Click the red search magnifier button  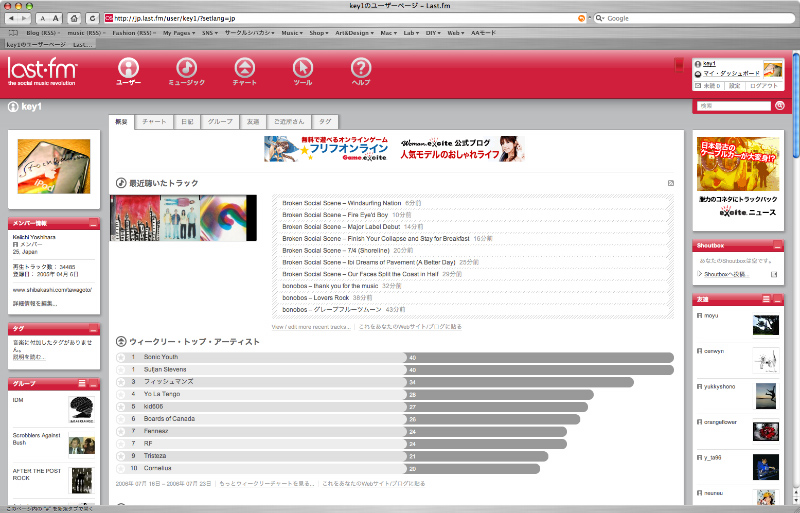(x=780, y=106)
